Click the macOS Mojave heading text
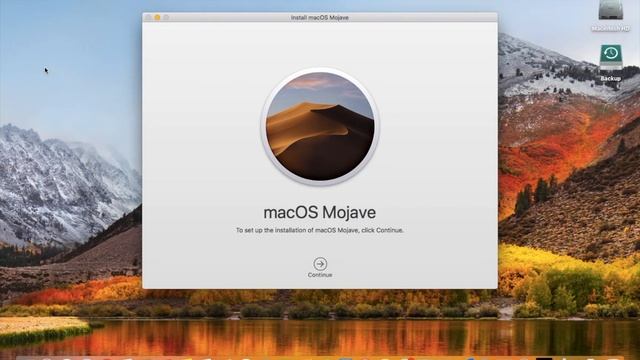The height and width of the screenshot is (360, 640). pos(320,212)
